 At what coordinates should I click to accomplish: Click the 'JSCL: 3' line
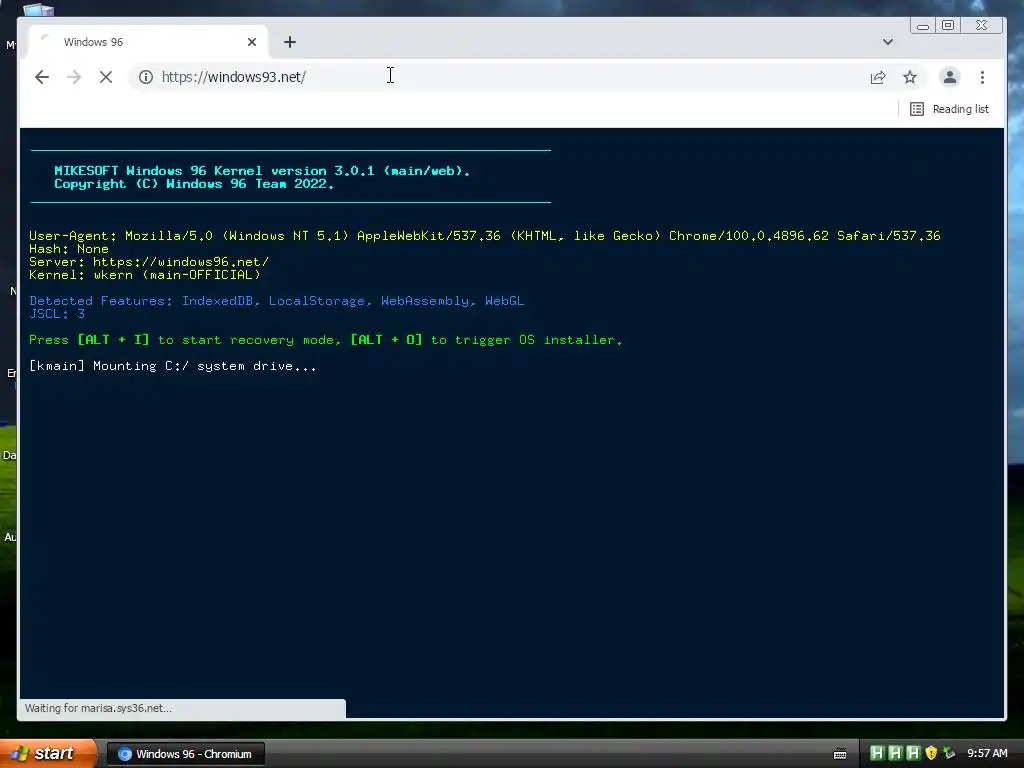point(57,314)
